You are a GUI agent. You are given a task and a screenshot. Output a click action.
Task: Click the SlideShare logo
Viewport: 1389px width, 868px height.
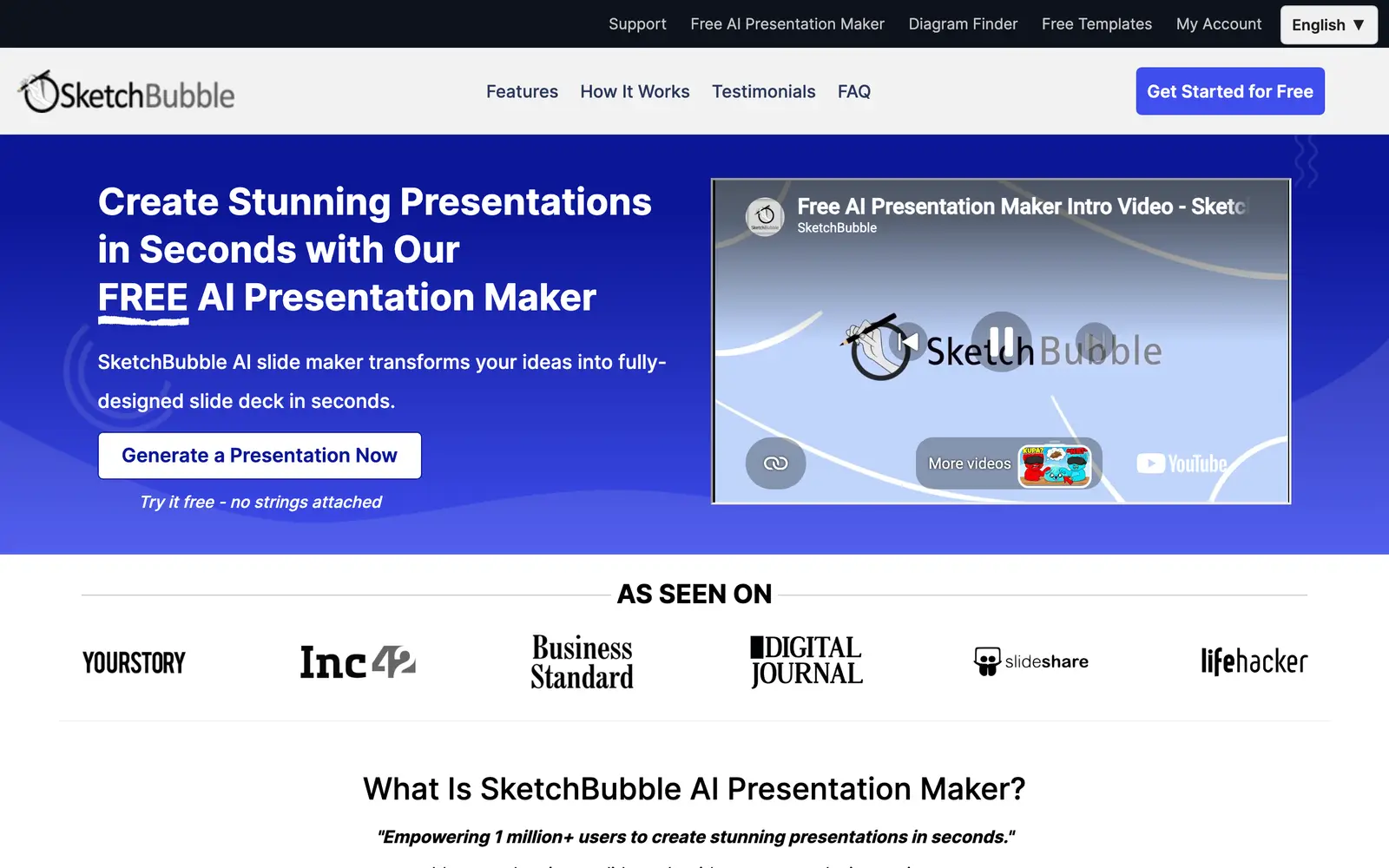click(x=1030, y=661)
